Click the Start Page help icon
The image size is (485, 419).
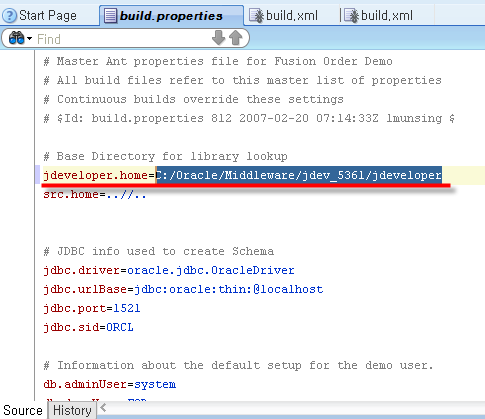coord(10,15)
